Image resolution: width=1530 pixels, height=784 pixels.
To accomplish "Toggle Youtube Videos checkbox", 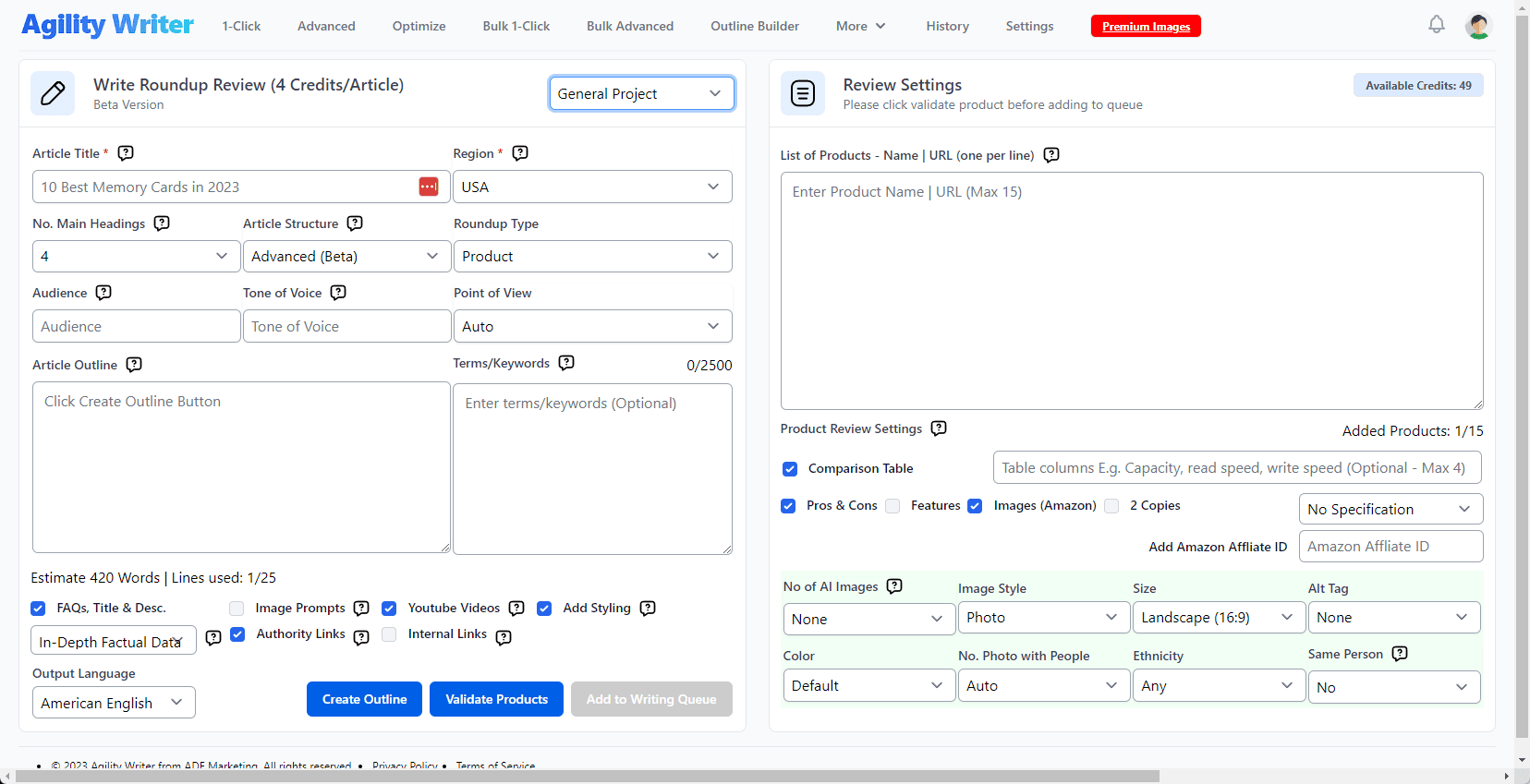I will (389, 609).
